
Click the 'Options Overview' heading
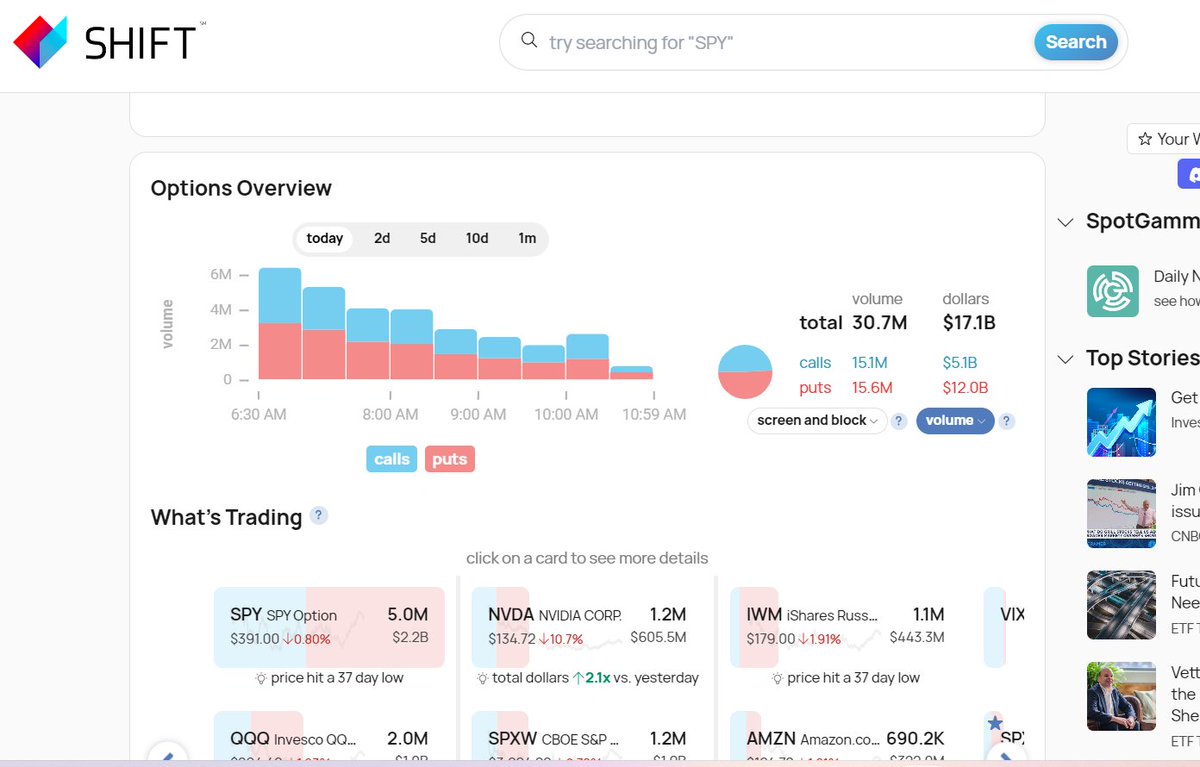coord(241,188)
